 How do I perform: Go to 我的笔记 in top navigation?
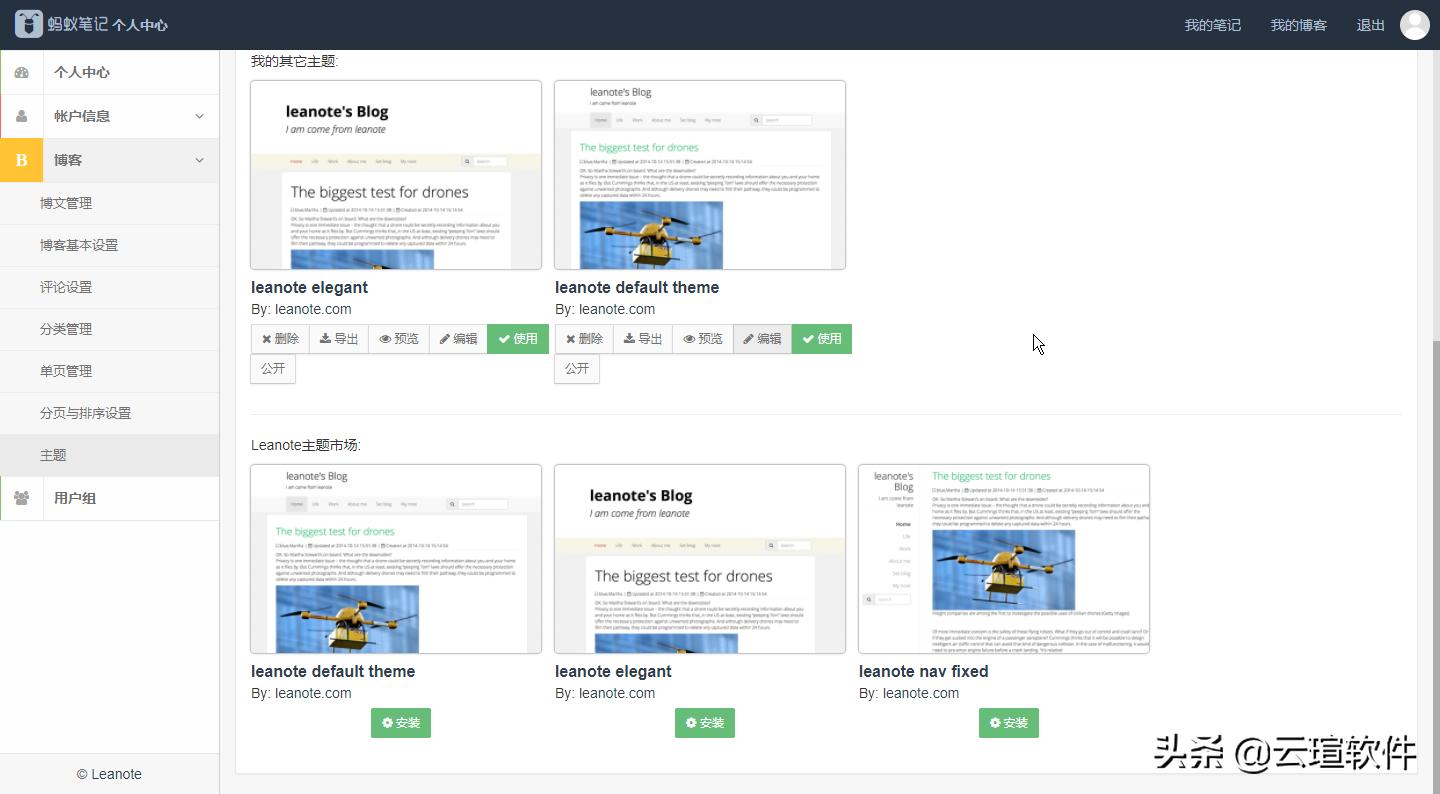pyautogui.click(x=1212, y=25)
